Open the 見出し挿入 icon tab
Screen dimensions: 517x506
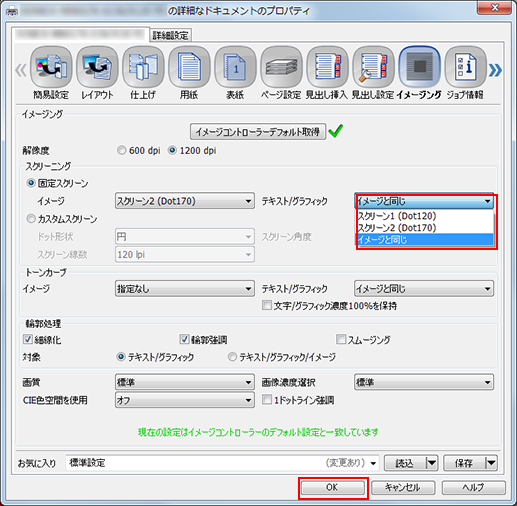(327, 72)
